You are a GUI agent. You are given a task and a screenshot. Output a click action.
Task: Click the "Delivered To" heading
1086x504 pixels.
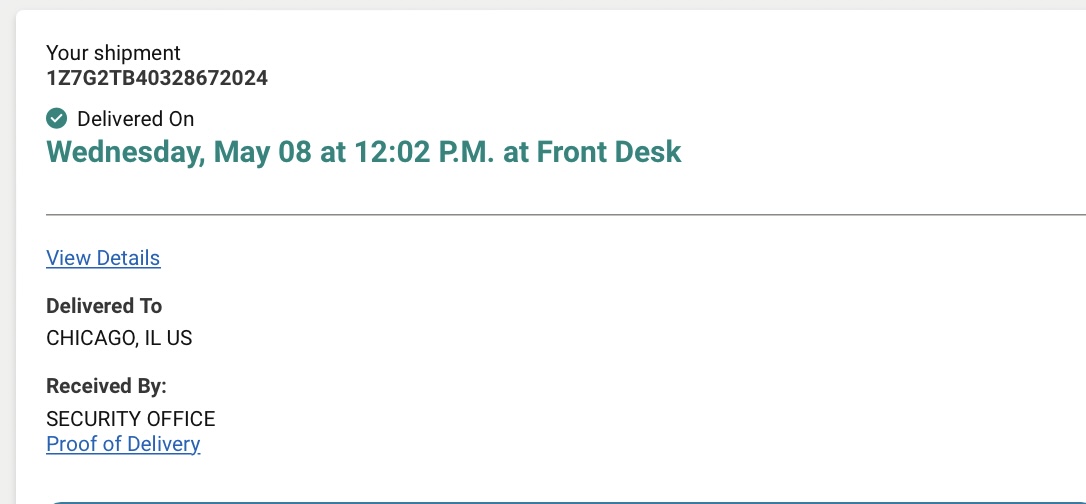coord(104,306)
